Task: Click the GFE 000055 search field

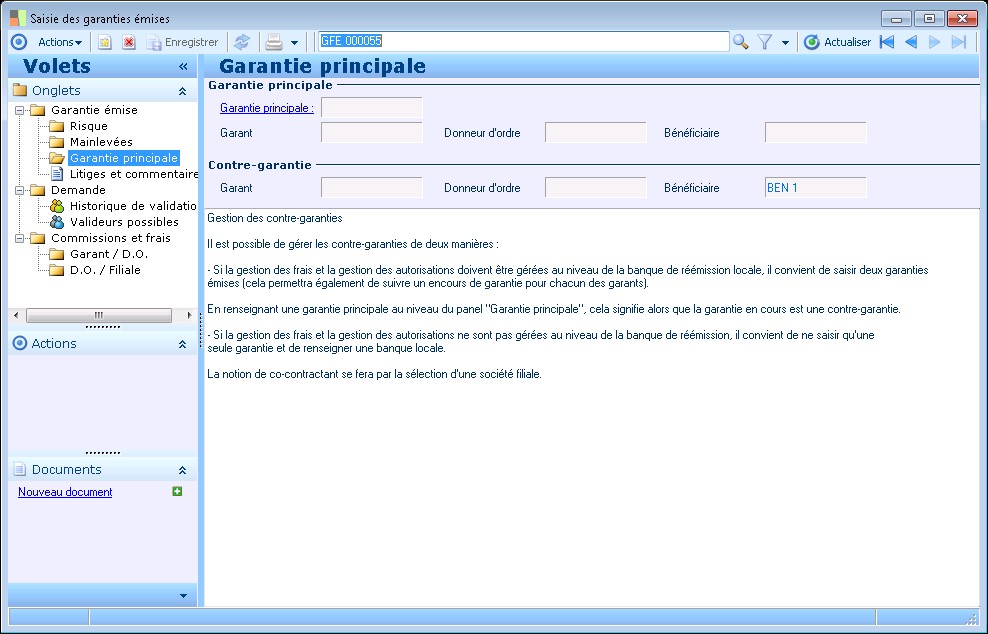Action: (x=523, y=42)
